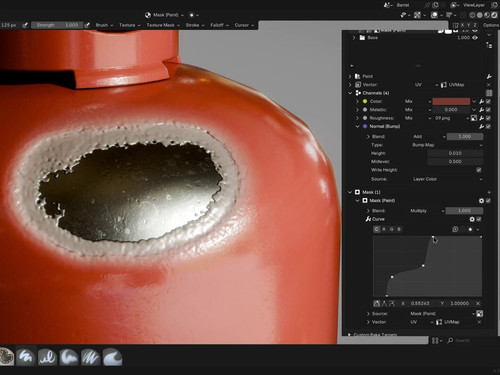The image size is (500, 375).
Task: Click the red Color channel swatch
Action: tap(451, 101)
